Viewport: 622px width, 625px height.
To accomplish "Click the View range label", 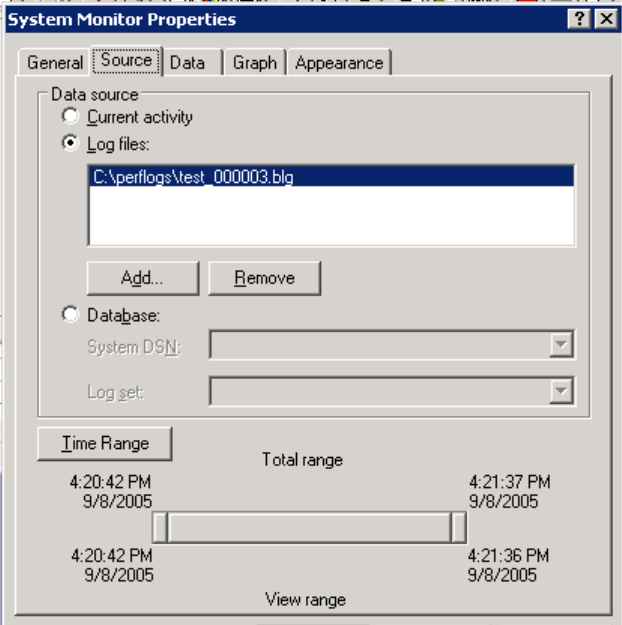I will [305, 600].
